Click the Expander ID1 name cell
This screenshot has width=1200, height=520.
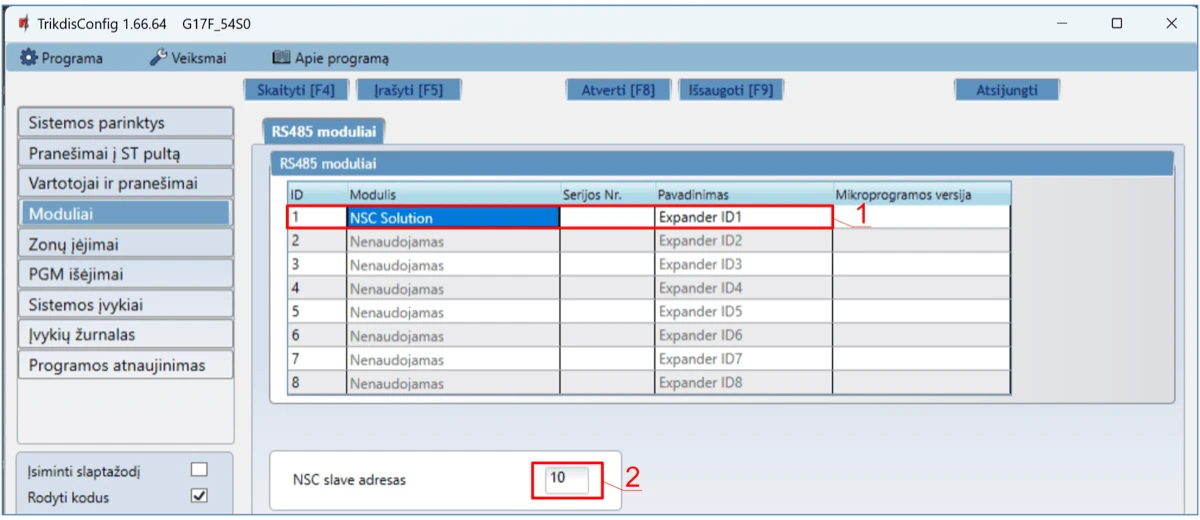(x=743, y=217)
